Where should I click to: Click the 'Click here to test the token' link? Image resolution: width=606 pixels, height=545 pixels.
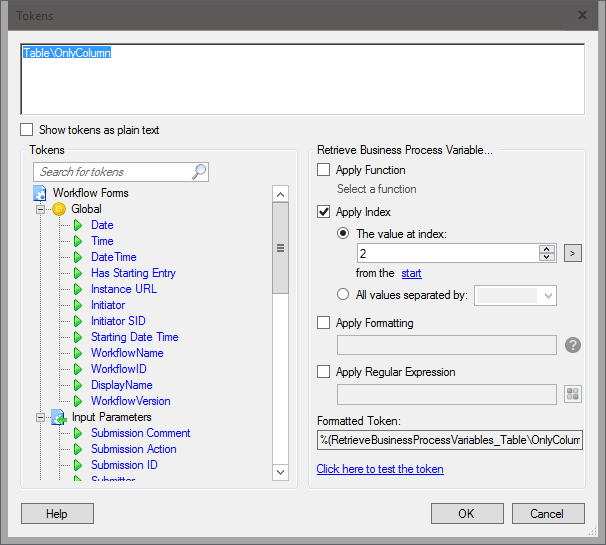[380, 469]
